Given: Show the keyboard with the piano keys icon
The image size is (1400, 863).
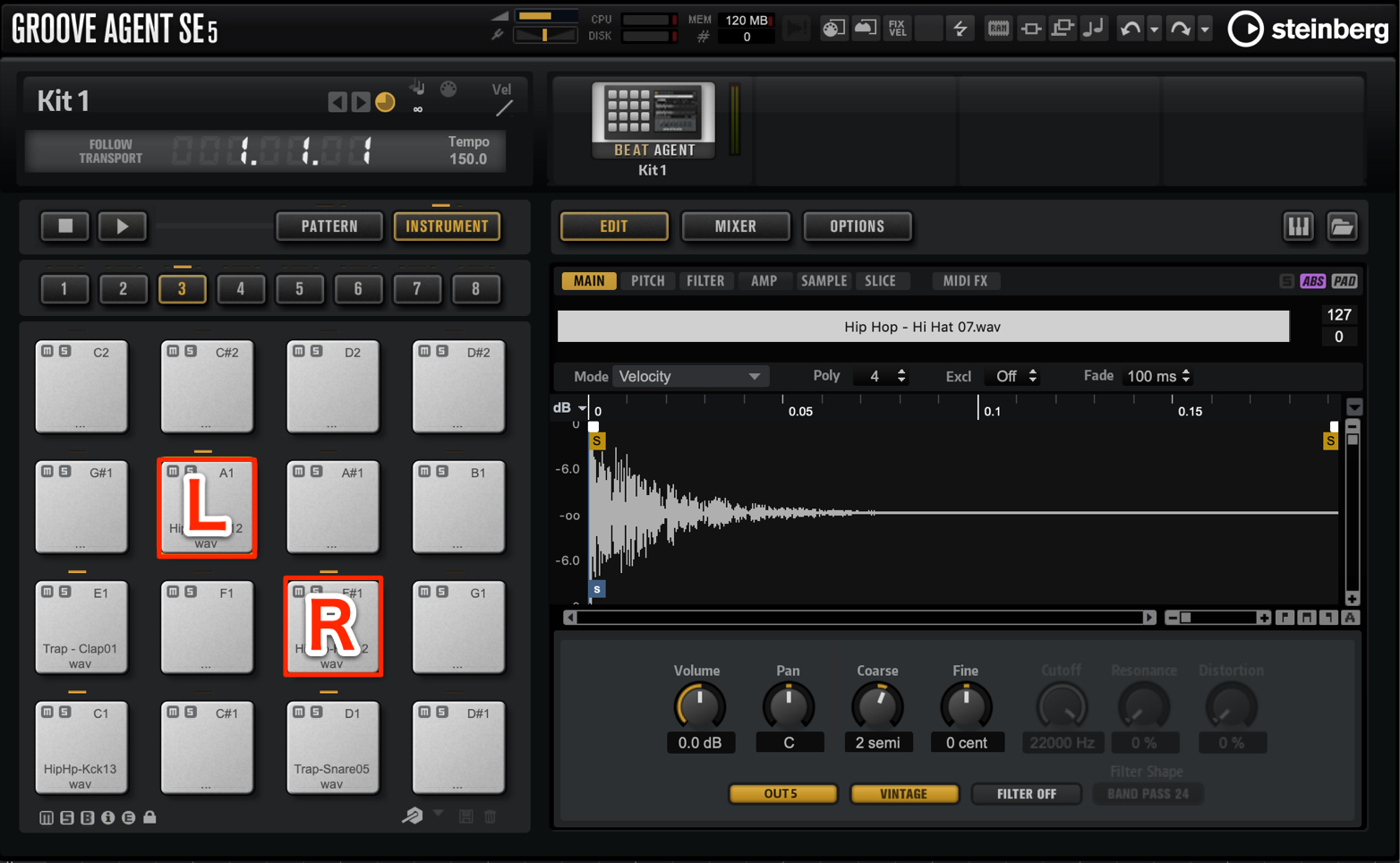Looking at the screenshot, I should [x=1299, y=226].
